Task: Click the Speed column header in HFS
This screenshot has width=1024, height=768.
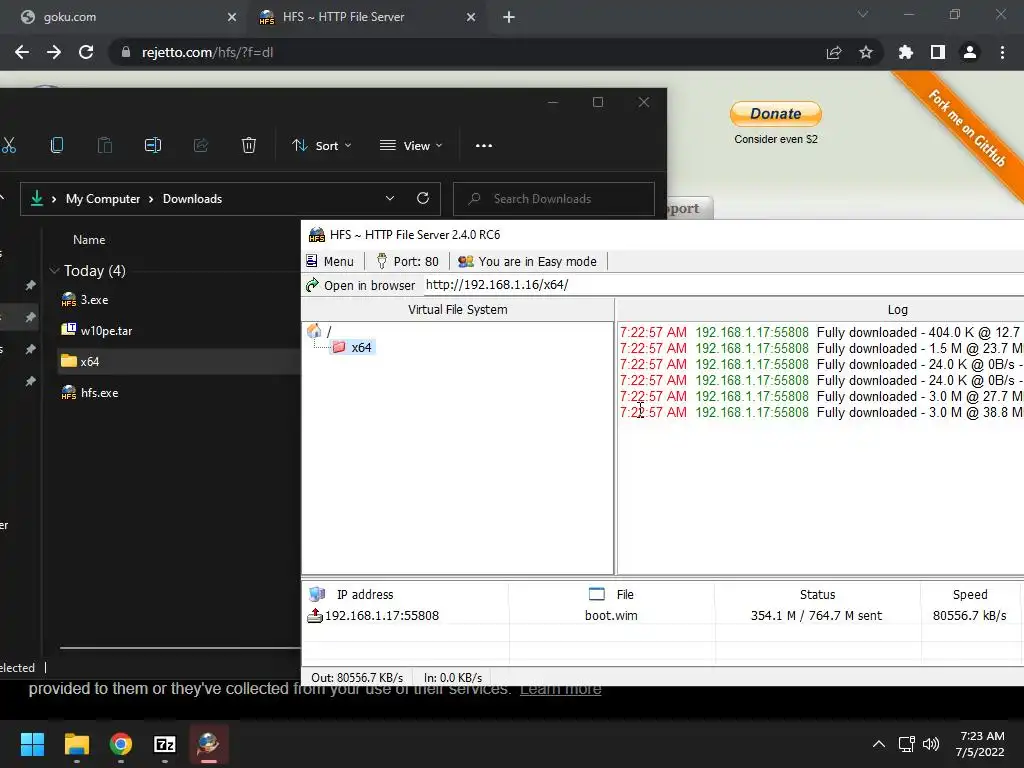Action: point(970,594)
